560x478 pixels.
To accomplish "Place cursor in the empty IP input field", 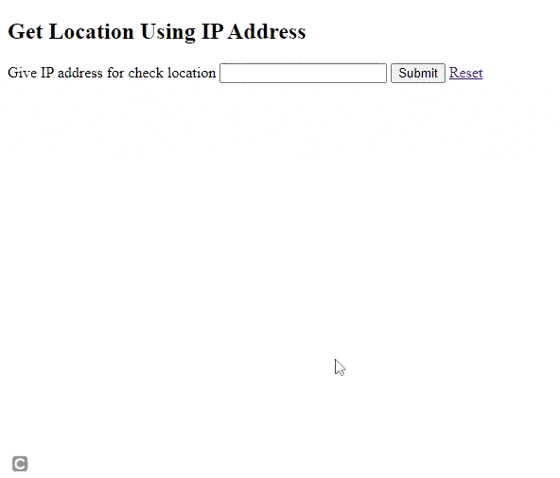I will click(303, 73).
